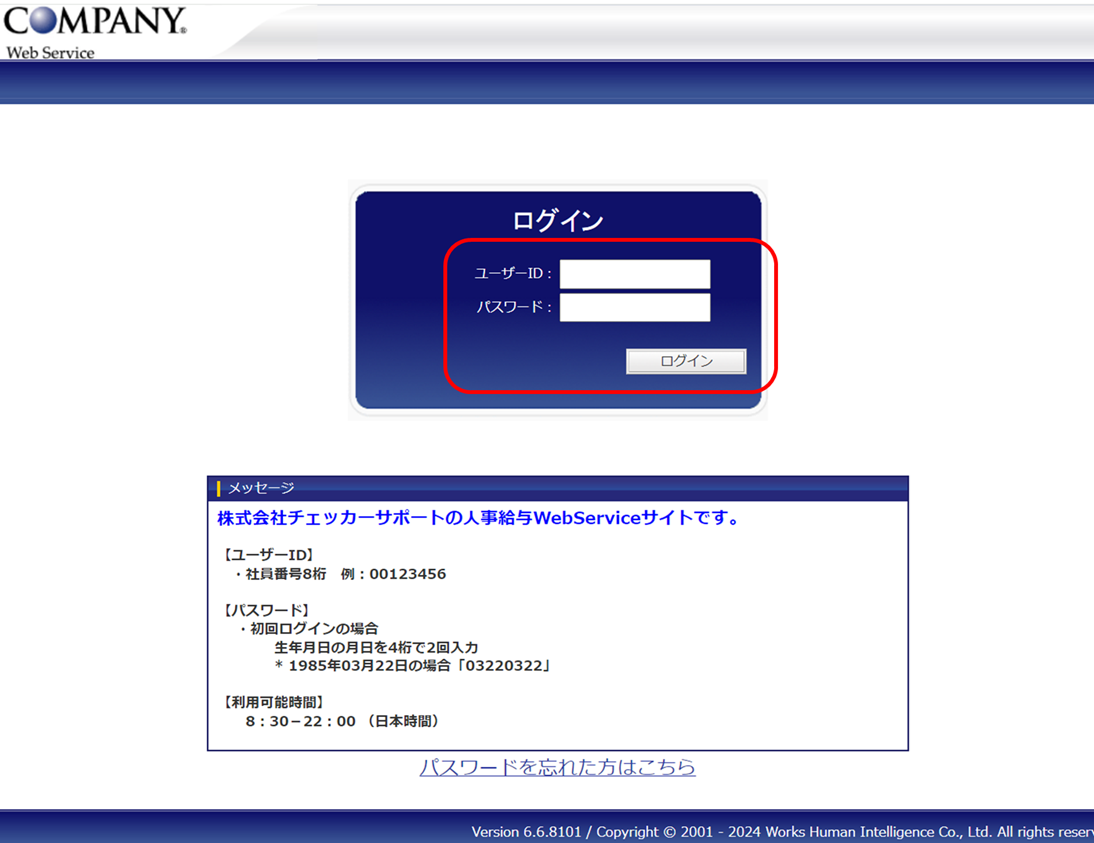Viewport: 1094px width, 843px height.
Task: Click the blue 株式会社チェッカーサポート headline
Action: tap(479, 518)
